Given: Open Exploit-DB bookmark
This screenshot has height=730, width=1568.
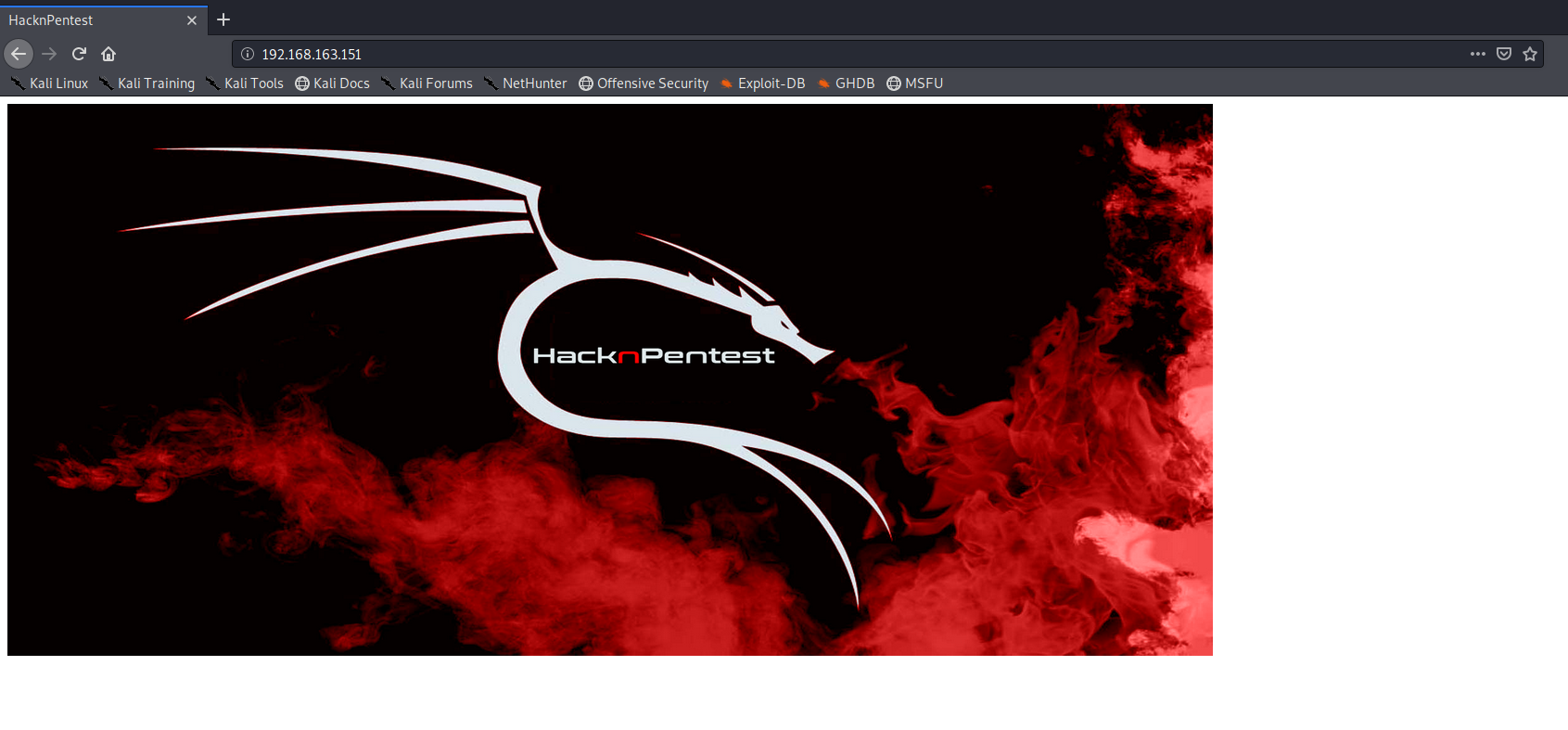Looking at the screenshot, I should 762,83.
